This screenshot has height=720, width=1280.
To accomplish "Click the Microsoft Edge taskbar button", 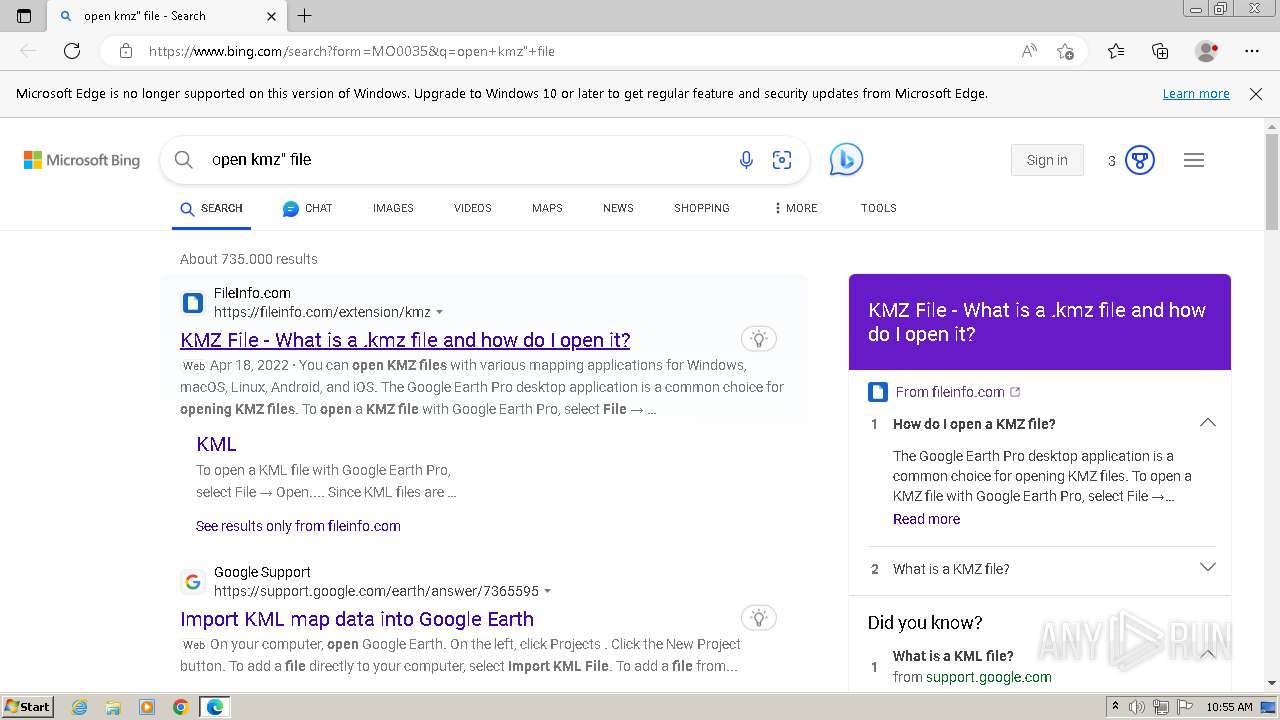I will point(215,707).
